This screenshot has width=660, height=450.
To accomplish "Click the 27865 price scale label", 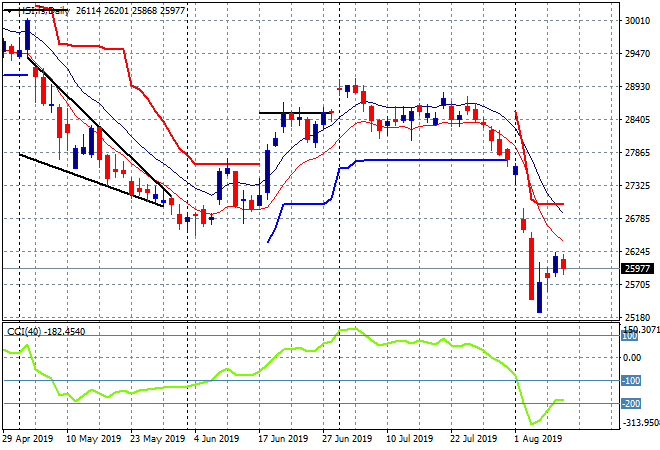I will [x=637, y=152].
